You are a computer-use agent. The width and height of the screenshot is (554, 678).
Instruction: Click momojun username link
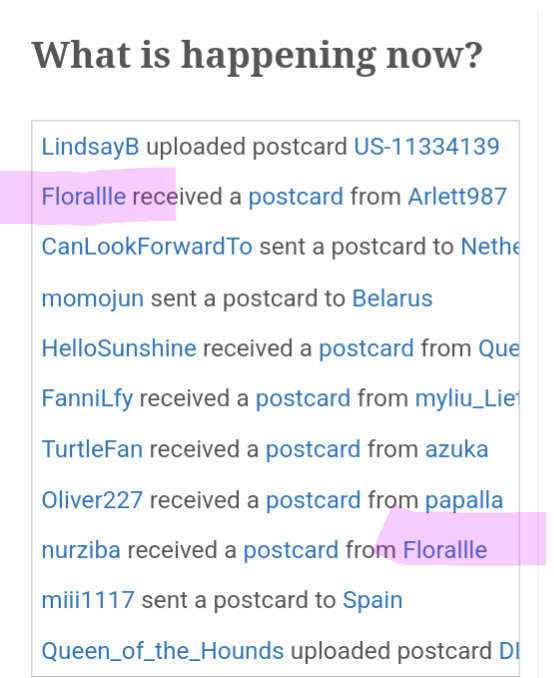[93, 299]
